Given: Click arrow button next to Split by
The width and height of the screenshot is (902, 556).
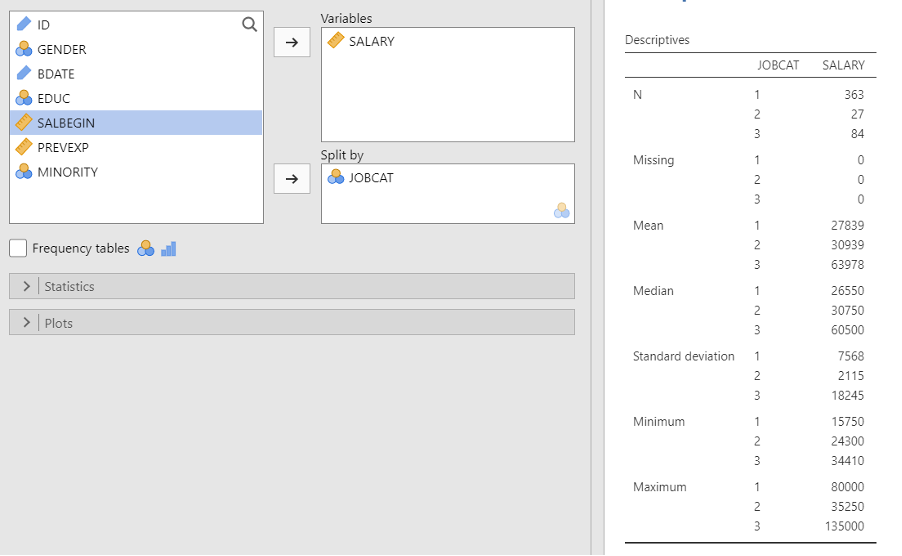Looking at the screenshot, I should [292, 178].
